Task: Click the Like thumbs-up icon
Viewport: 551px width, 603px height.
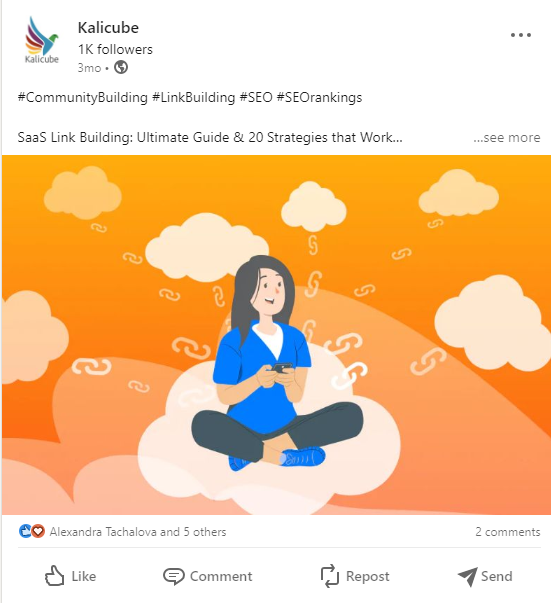Action: coord(54,576)
